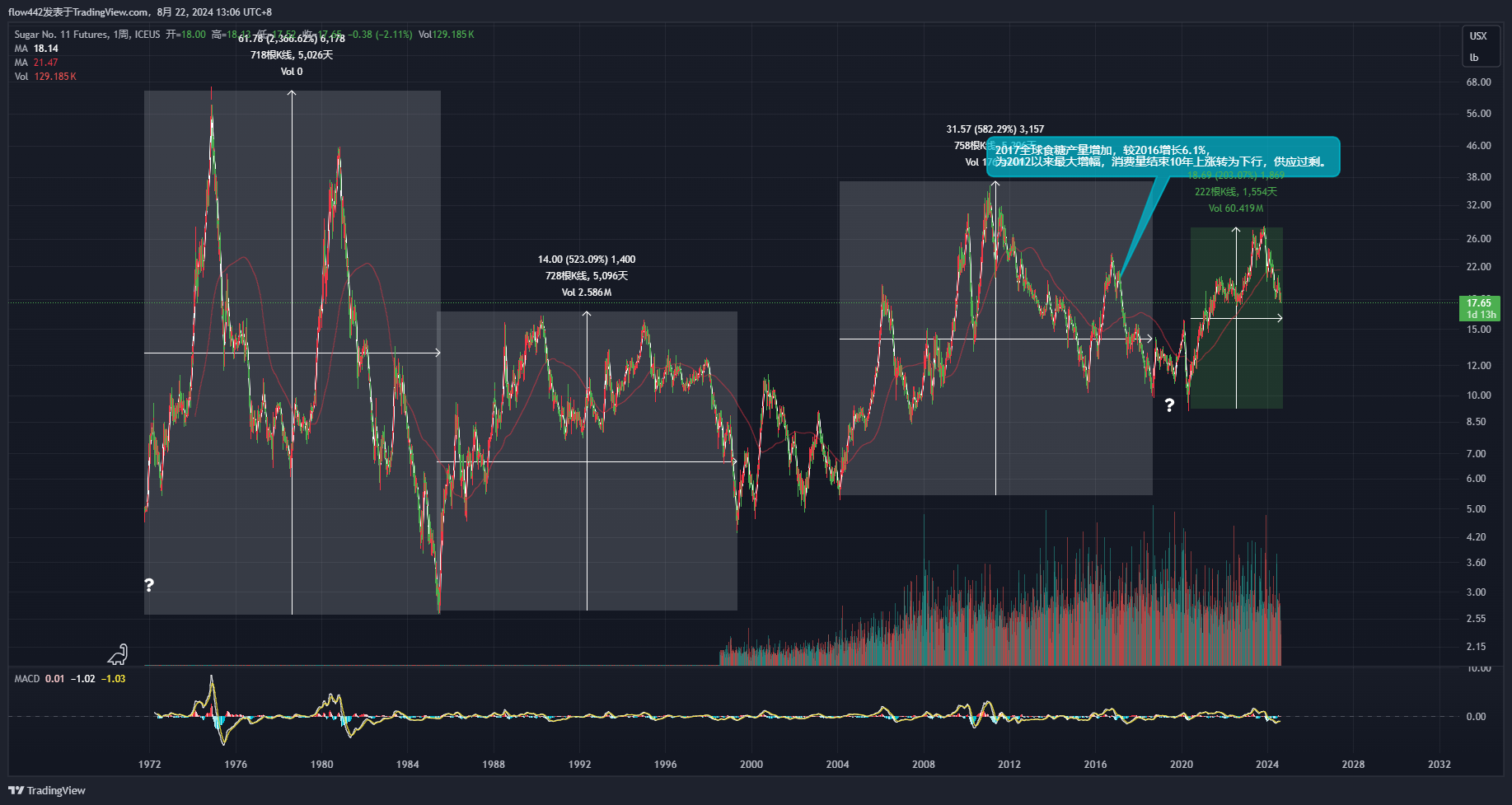Click 1976 on the time axis
The image size is (1512, 805).
[x=236, y=765]
